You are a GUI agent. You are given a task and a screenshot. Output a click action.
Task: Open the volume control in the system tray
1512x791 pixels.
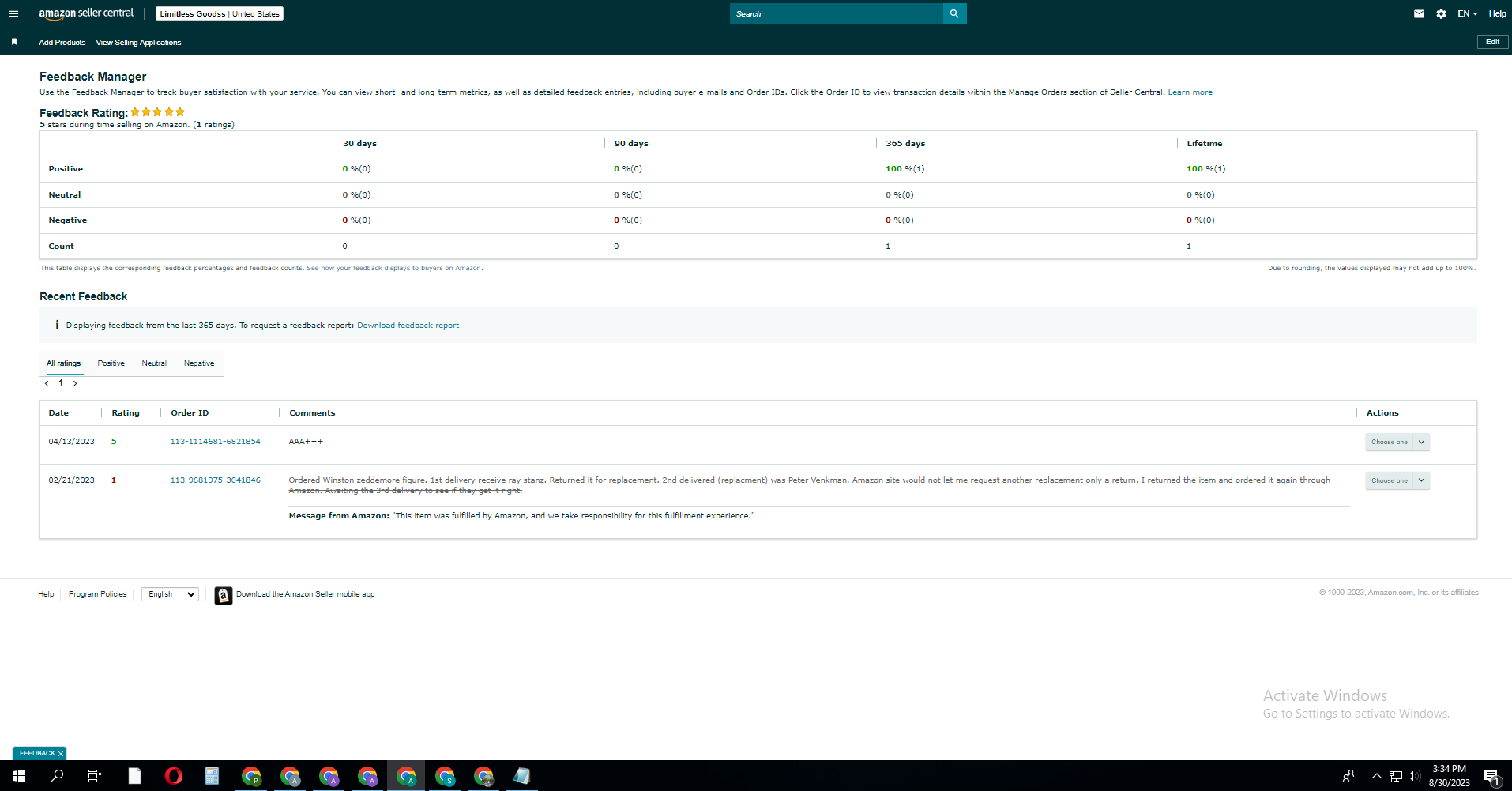pos(1414,776)
